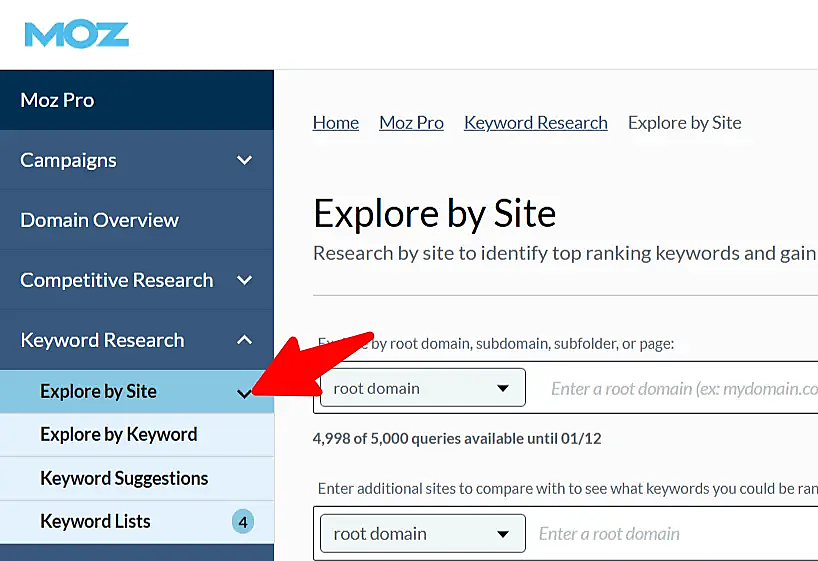Click chevron beside Explore by Site

(x=245, y=393)
